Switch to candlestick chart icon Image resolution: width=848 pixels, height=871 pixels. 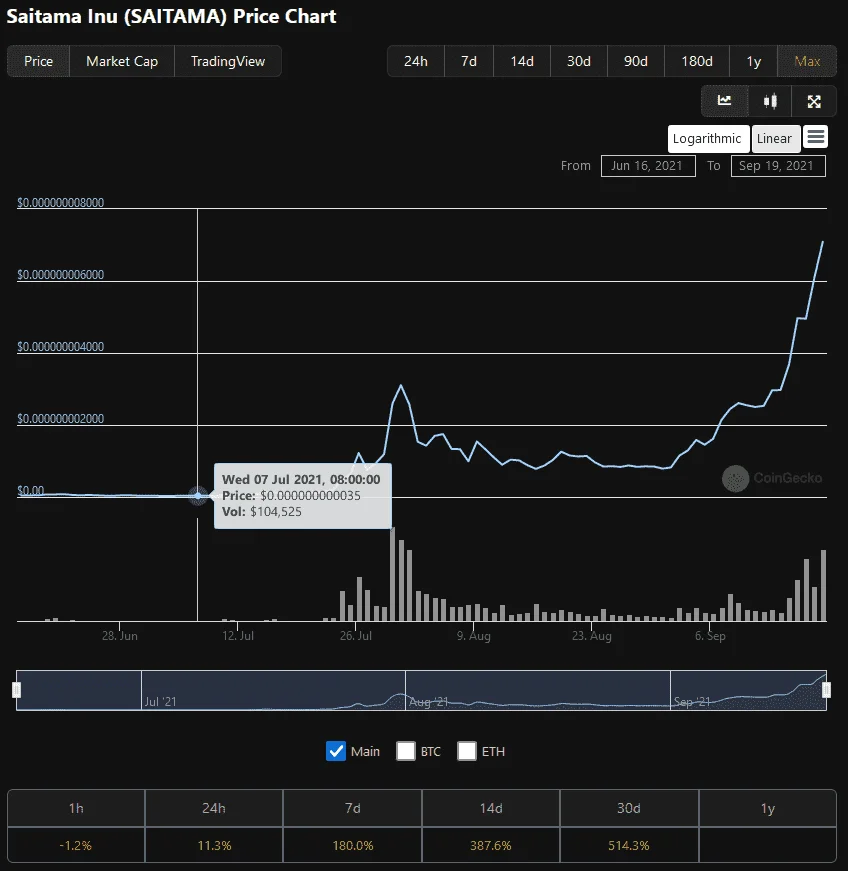(x=770, y=101)
